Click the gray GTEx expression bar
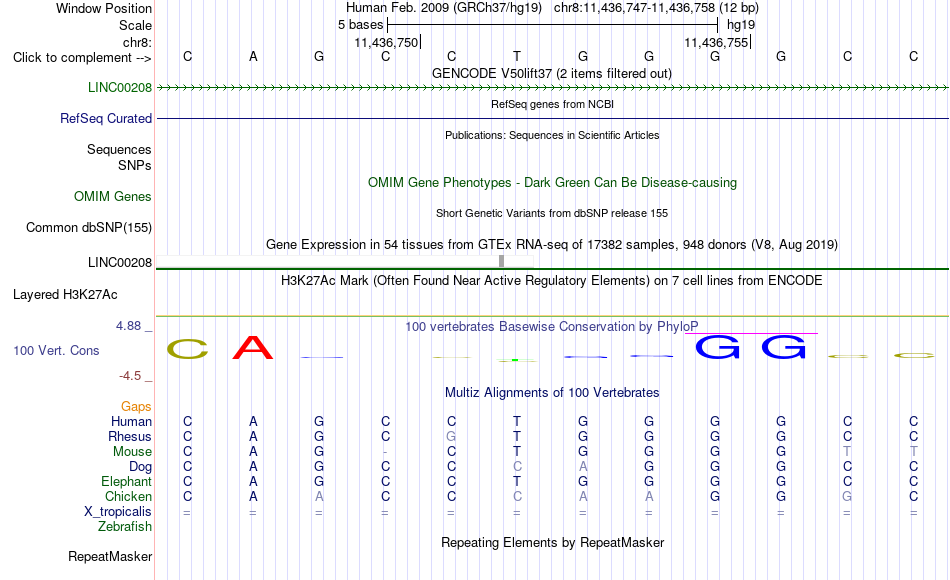 501,261
